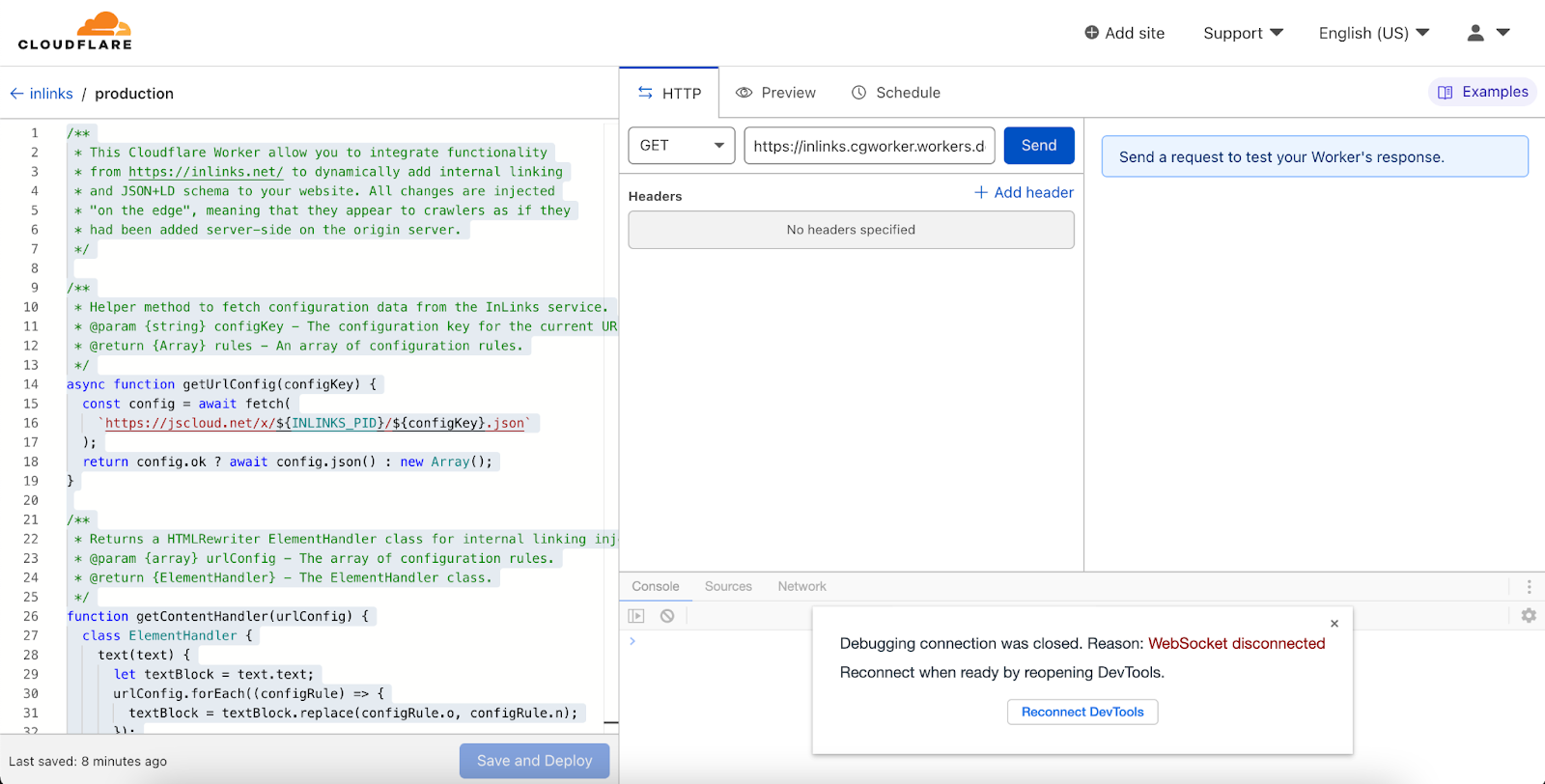Image resolution: width=1545 pixels, height=784 pixels.
Task: Click the Add site link
Action: [1125, 33]
